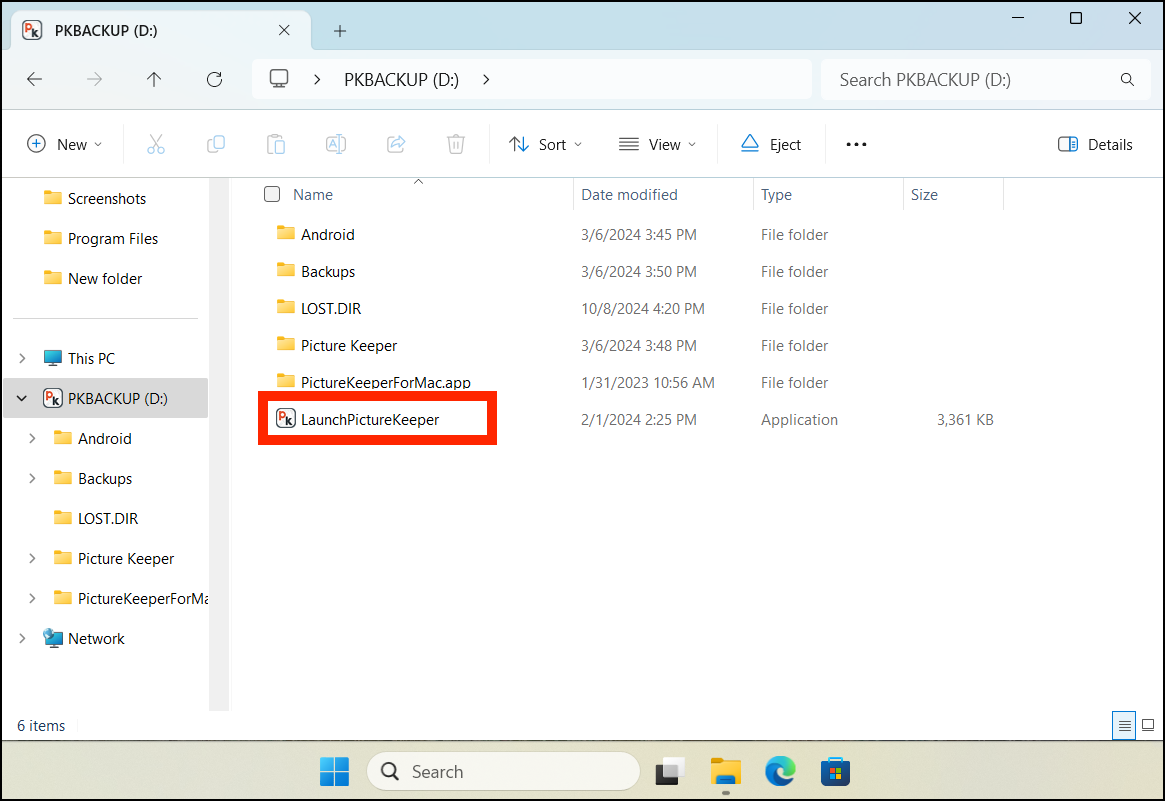The image size is (1165, 801).
Task: Open Task View from the taskbar
Action: (x=669, y=771)
